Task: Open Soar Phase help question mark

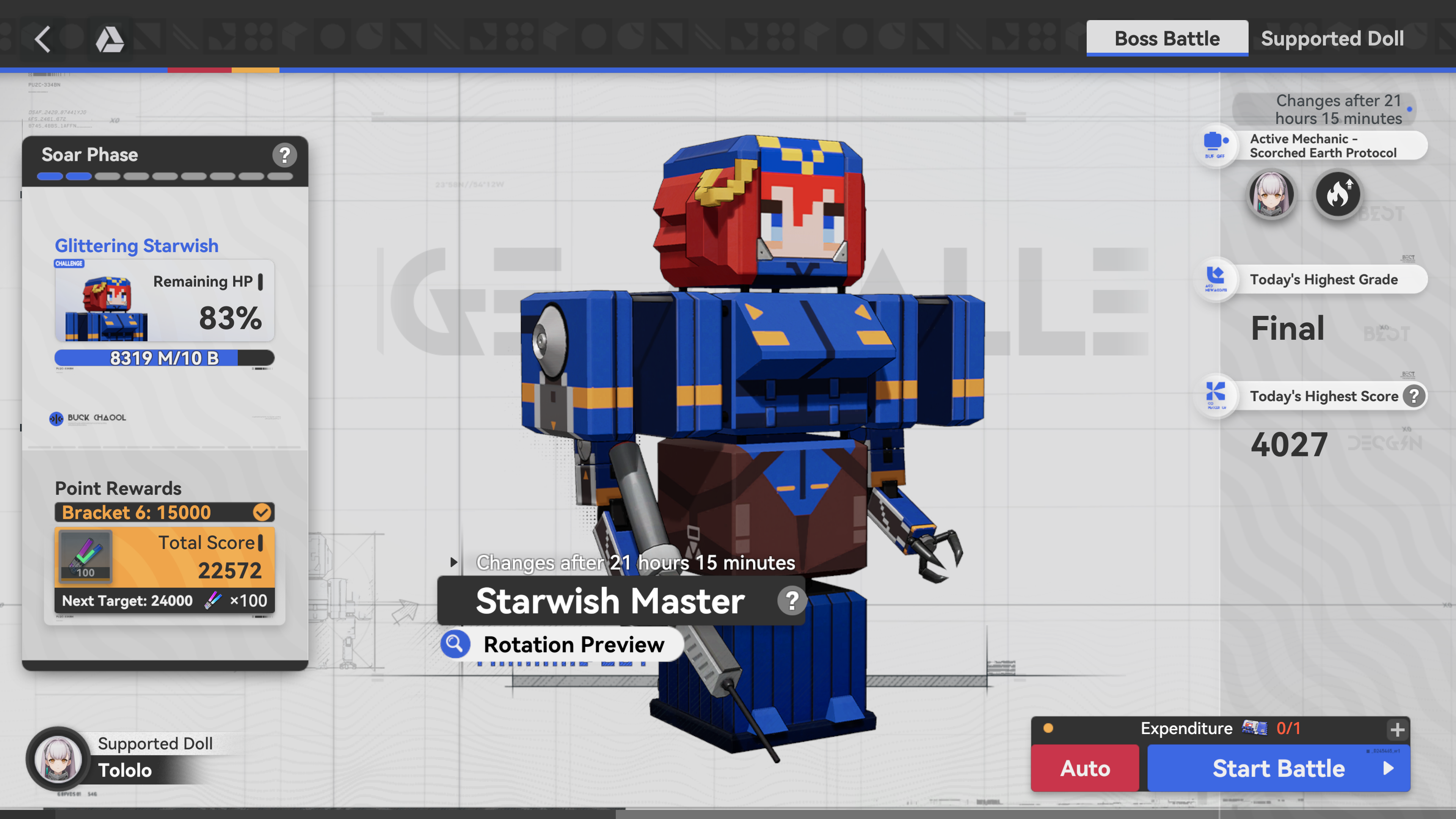Action: pos(284,155)
